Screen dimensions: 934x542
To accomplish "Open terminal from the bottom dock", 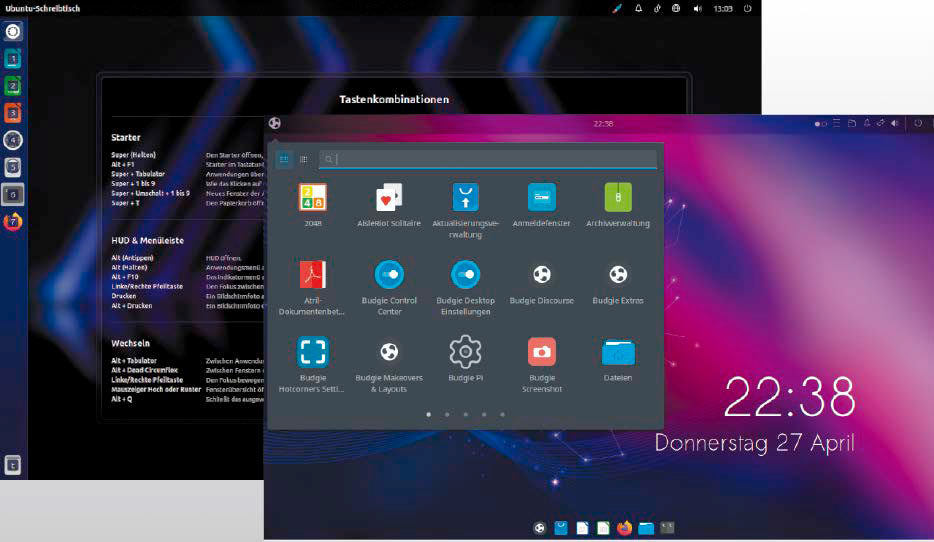I will [x=667, y=528].
